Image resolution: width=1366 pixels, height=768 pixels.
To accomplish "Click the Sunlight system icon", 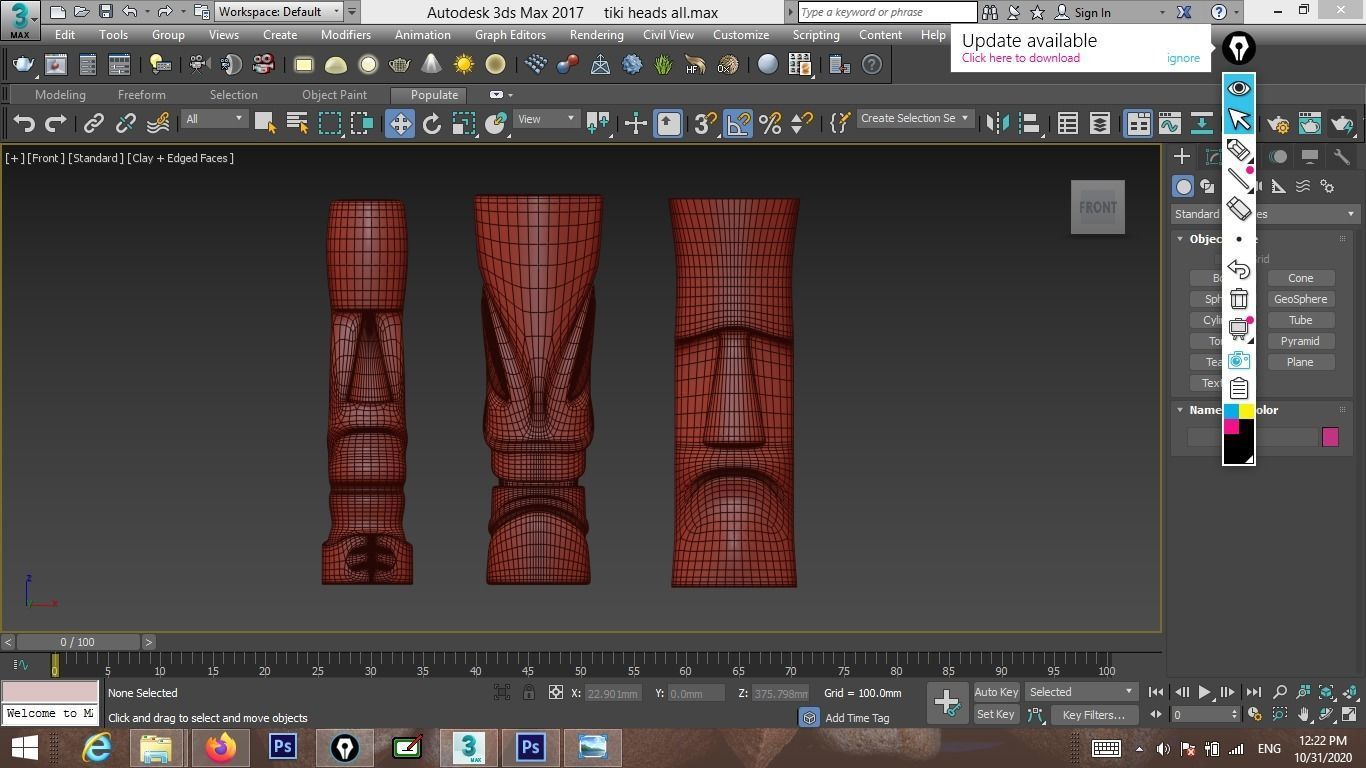I will coord(464,65).
